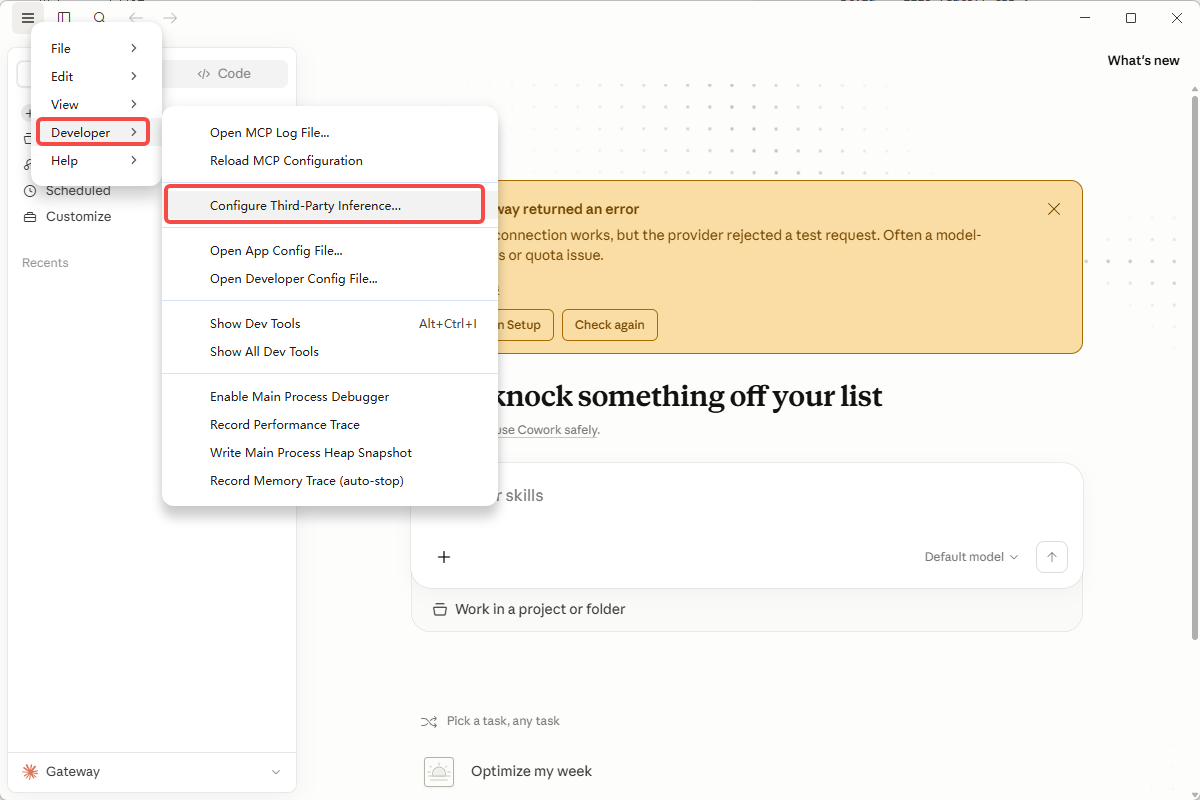Open Customize in the sidebar

click(67, 216)
